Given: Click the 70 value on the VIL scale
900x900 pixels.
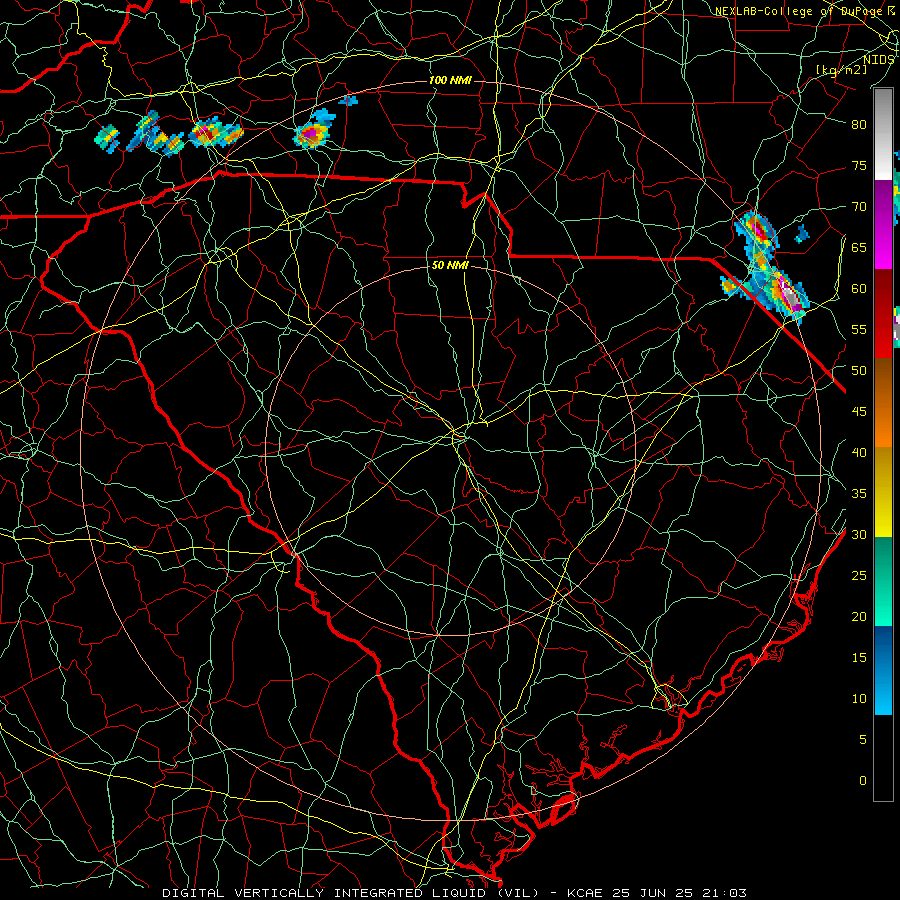Looking at the screenshot, I should point(859,207).
